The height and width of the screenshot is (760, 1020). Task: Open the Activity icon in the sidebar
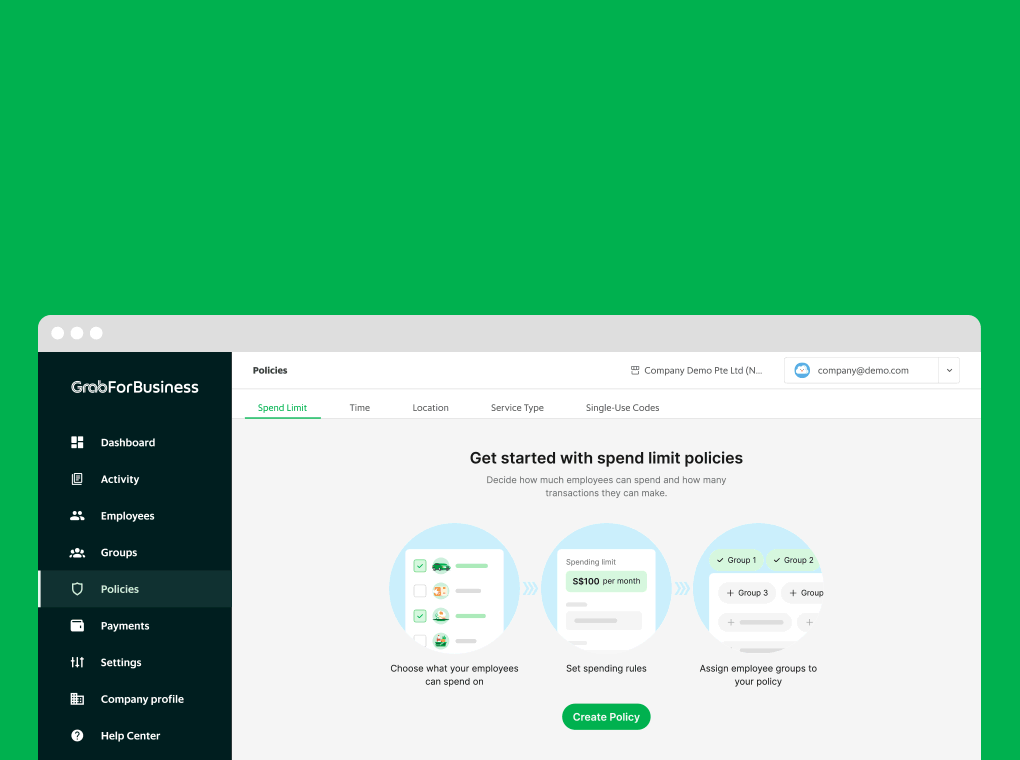tap(77, 478)
